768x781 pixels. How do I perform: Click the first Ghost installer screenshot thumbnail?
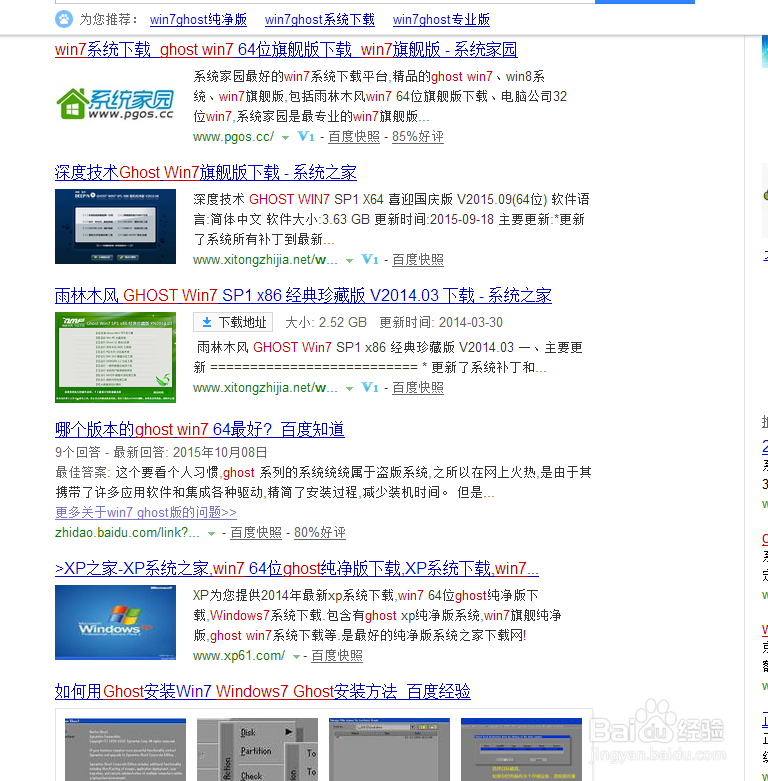point(126,749)
